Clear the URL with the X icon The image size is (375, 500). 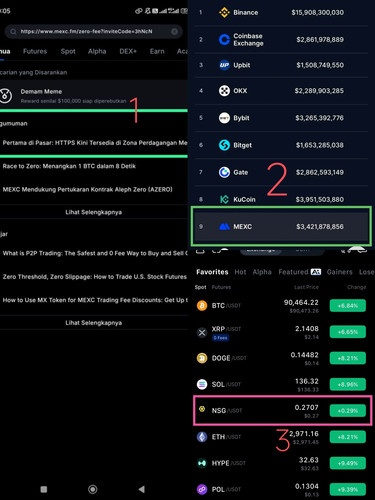click(174, 31)
